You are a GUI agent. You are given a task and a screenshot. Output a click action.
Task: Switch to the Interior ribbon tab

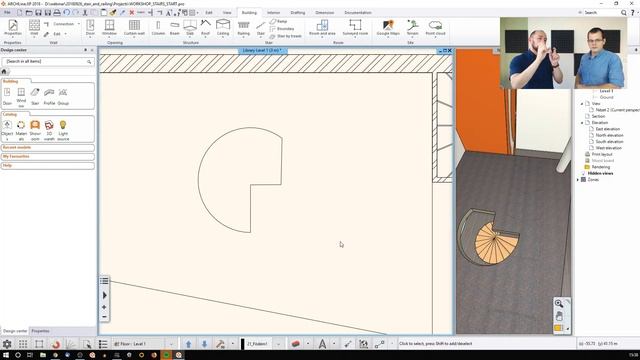pos(273,13)
